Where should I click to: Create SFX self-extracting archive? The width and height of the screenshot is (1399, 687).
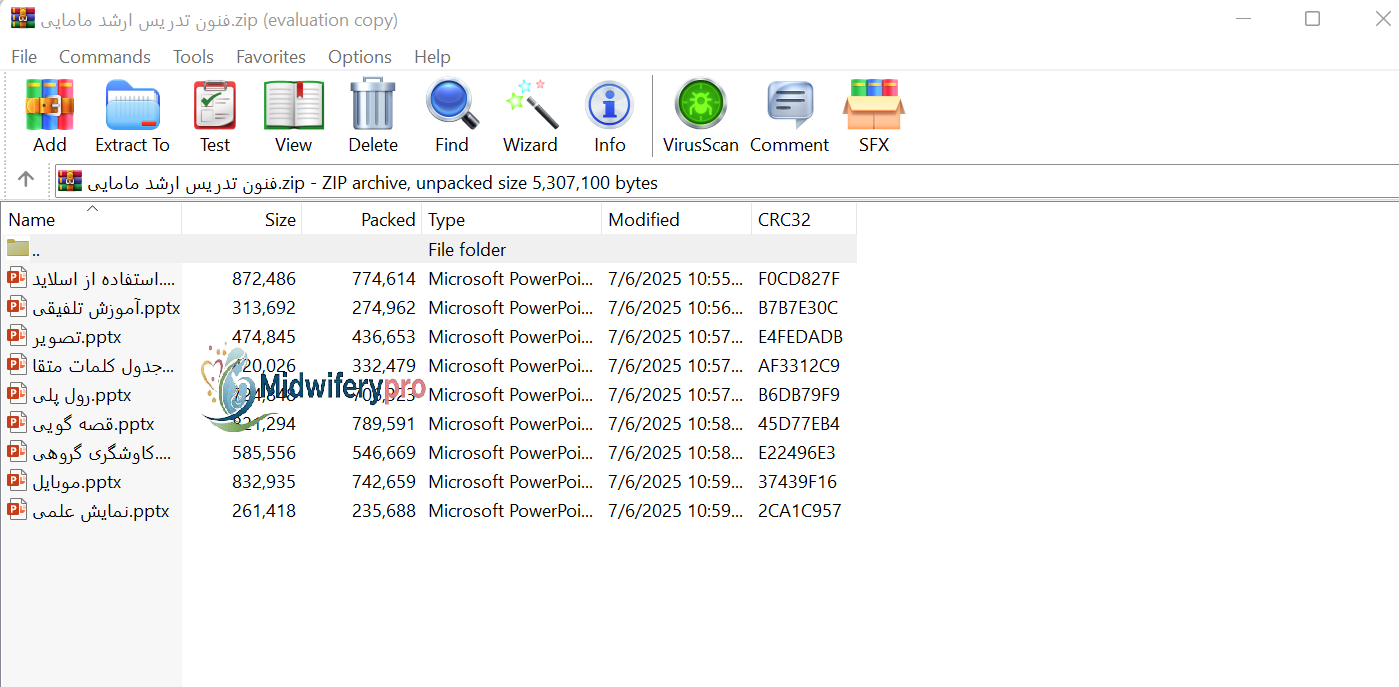click(873, 115)
